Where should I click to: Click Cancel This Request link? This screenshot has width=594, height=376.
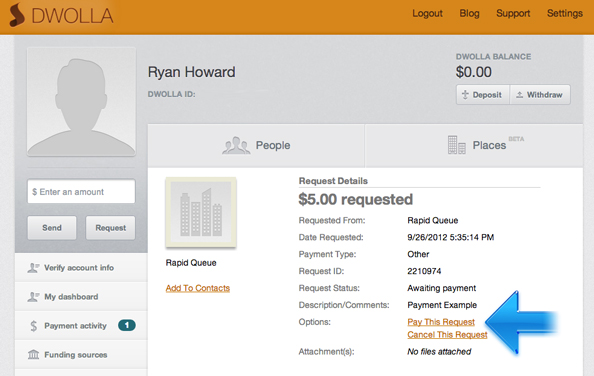click(x=447, y=335)
